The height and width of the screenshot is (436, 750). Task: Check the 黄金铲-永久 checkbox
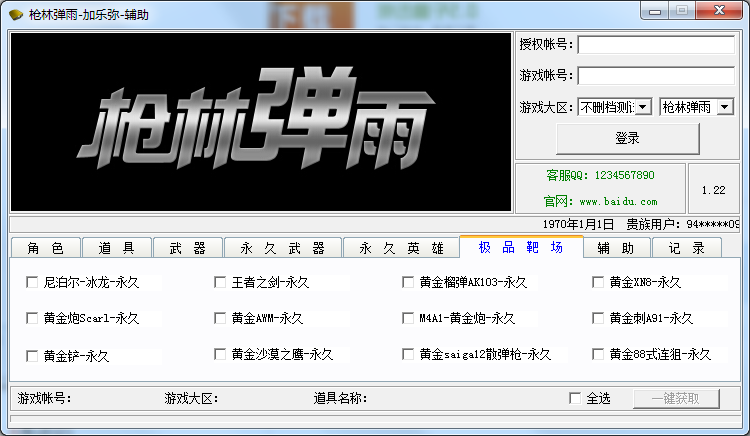click(32, 356)
